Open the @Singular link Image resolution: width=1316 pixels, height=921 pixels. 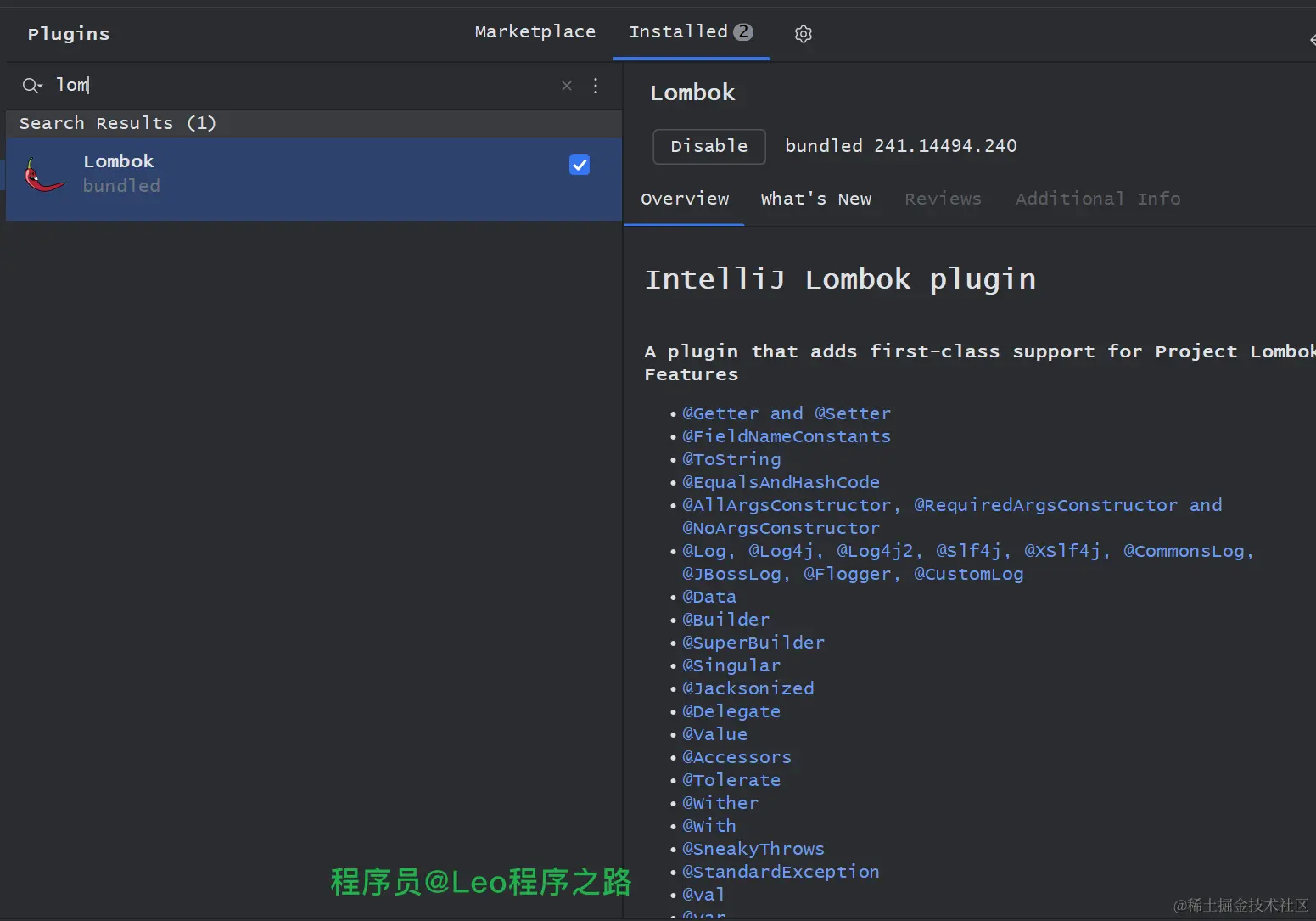point(731,665)
